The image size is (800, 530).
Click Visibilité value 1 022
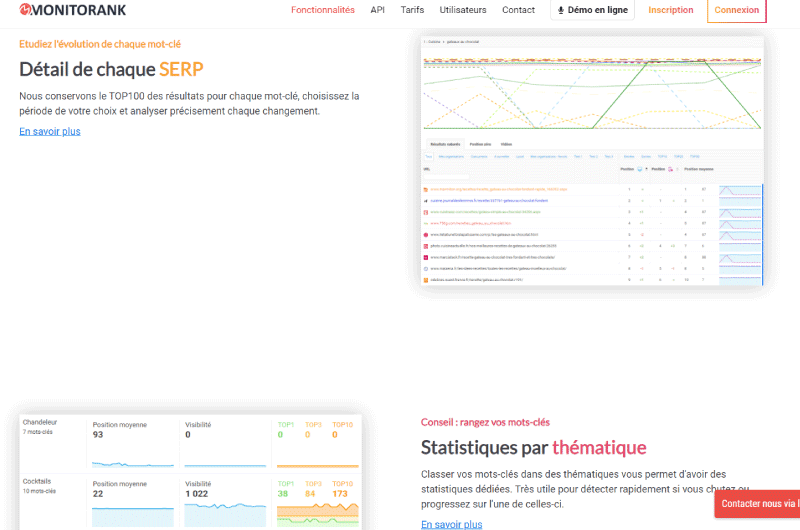tap(196, 493)
